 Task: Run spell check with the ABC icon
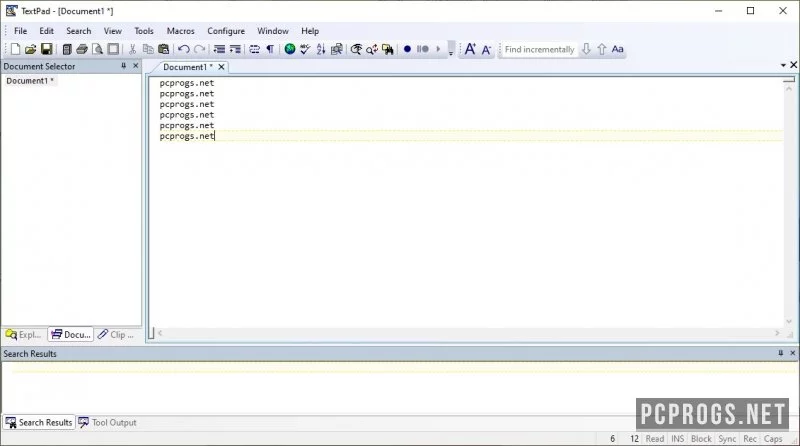click(305, 49)
